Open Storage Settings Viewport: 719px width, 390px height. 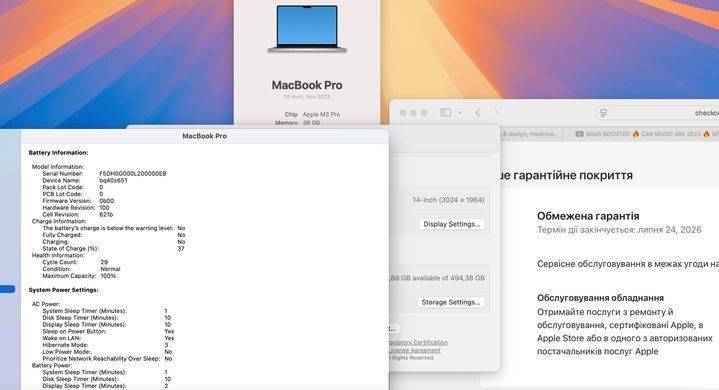tap(450, 302)
